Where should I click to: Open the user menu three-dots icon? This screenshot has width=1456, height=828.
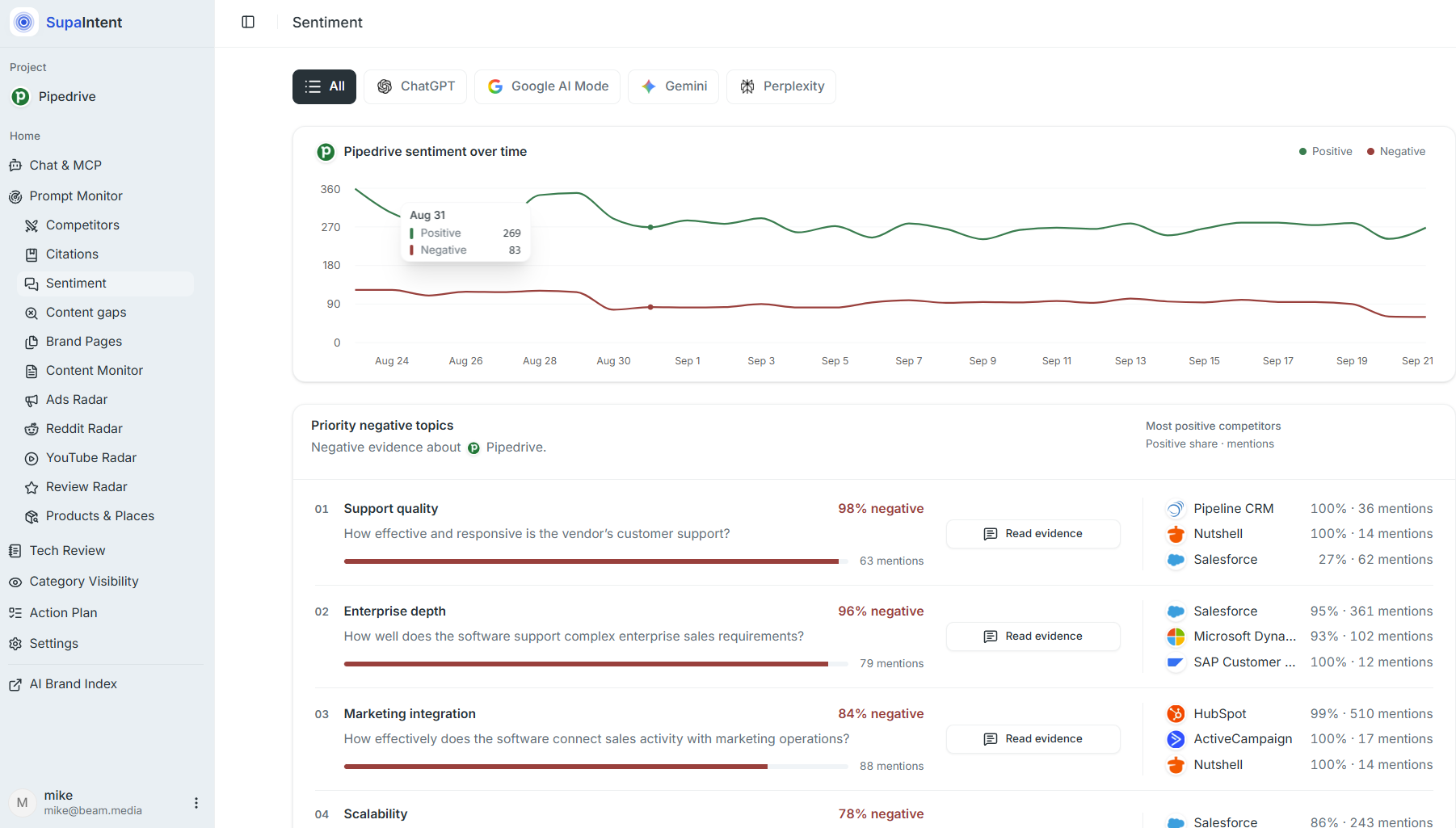(196, 803)
